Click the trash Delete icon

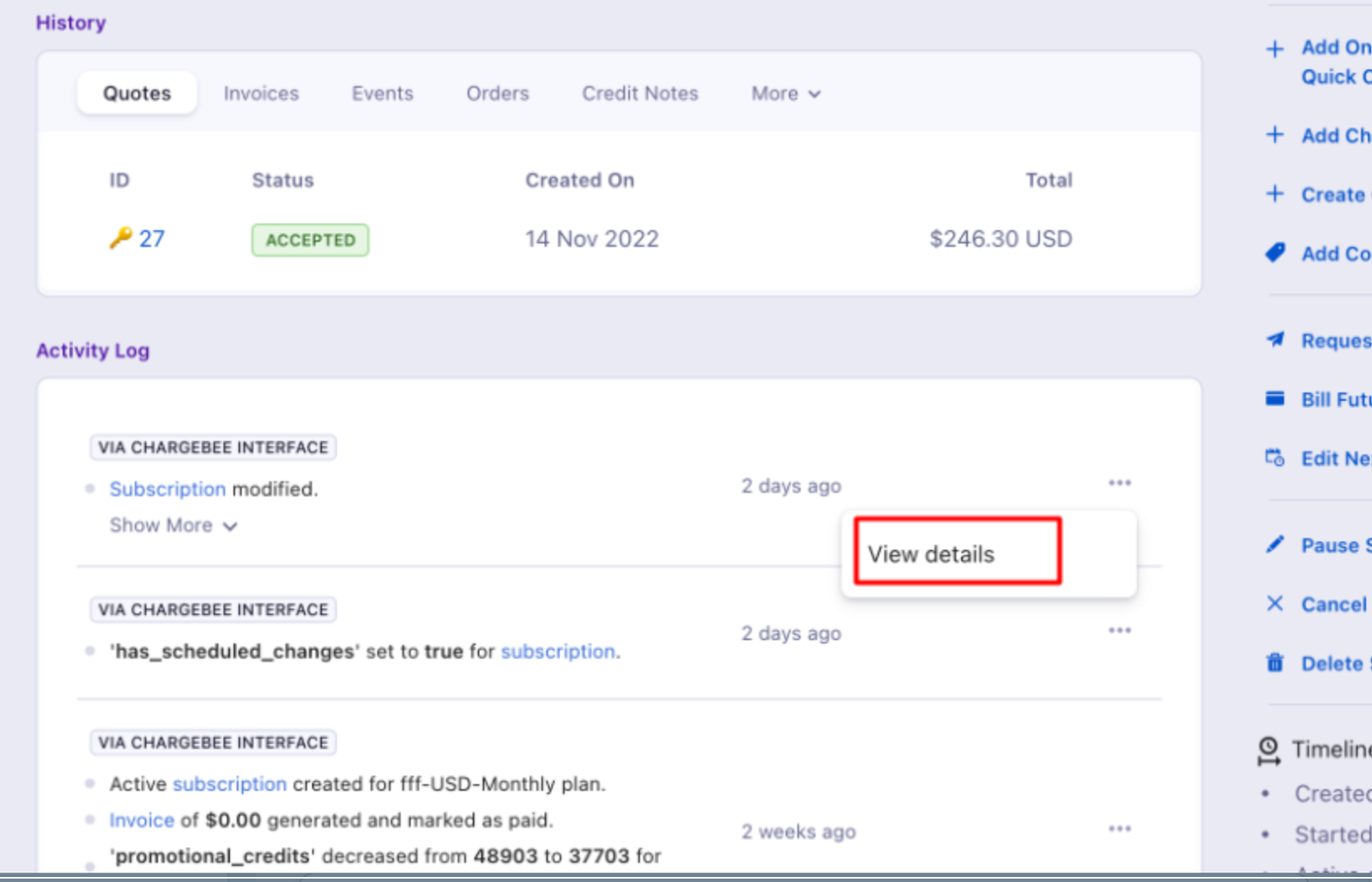point(1275,663)
